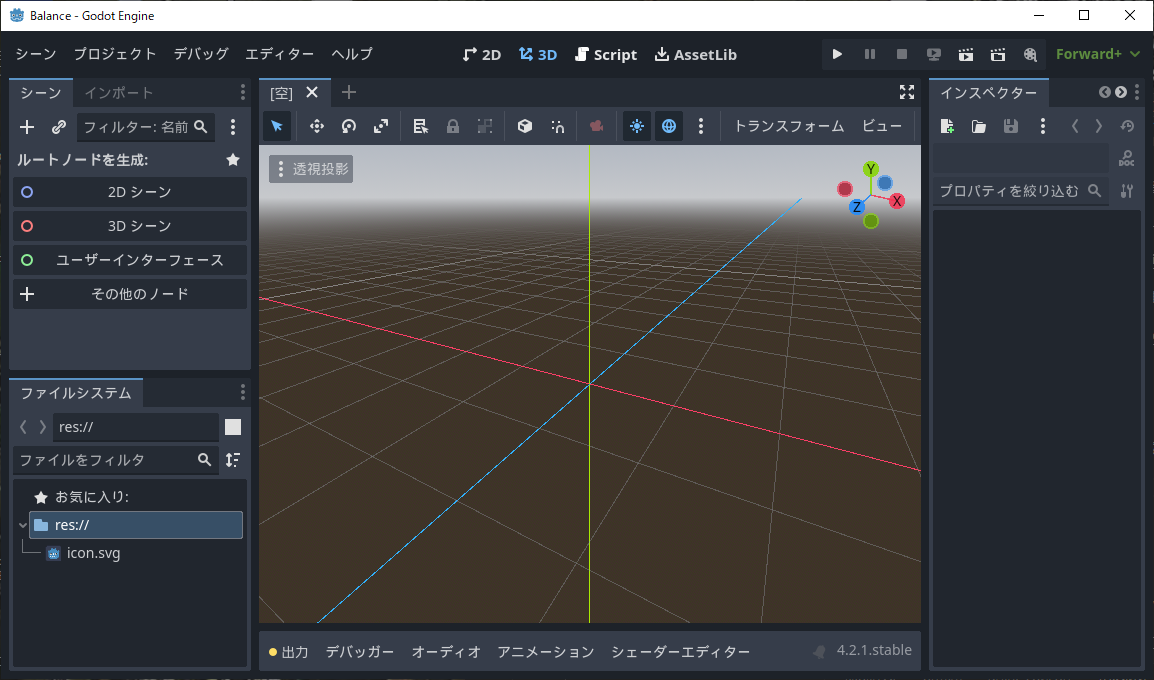Switch to the インポート tab
This screenshot has width=1154, height=680.
117,92
